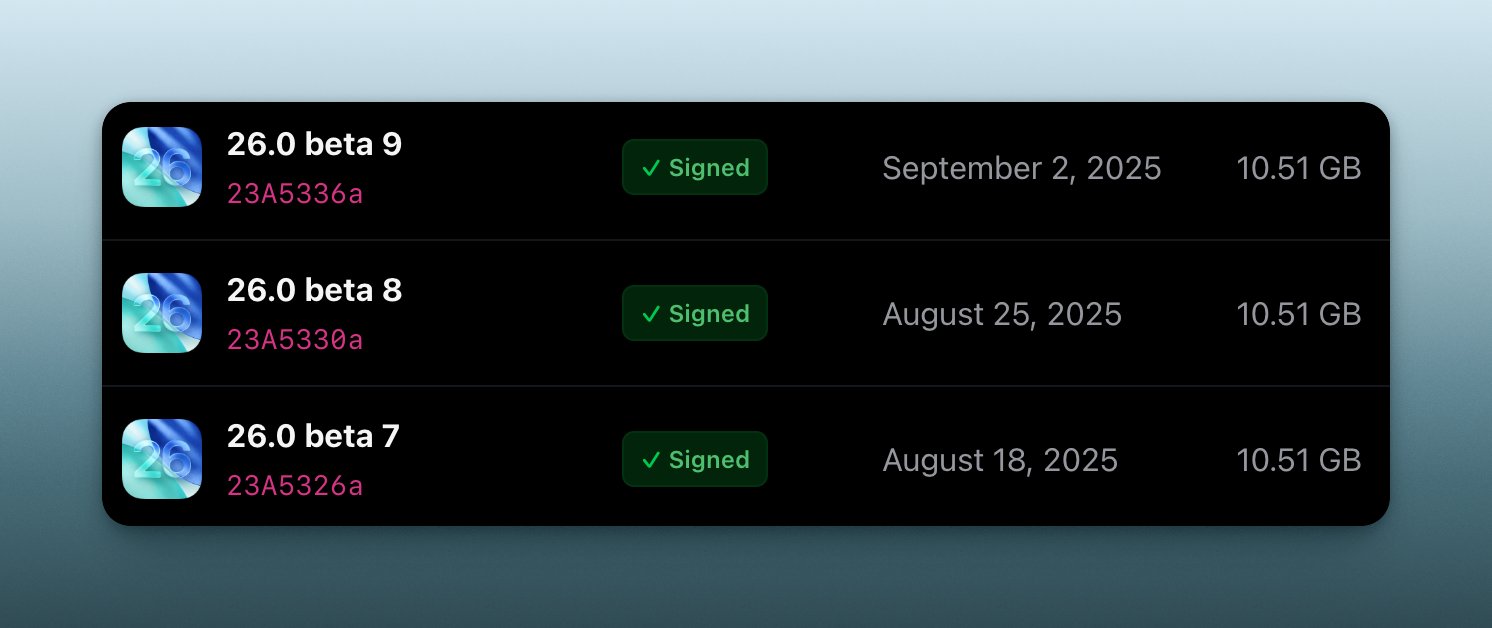Click the checkmark in beta 9's Signed badge

tap(651, 168)
